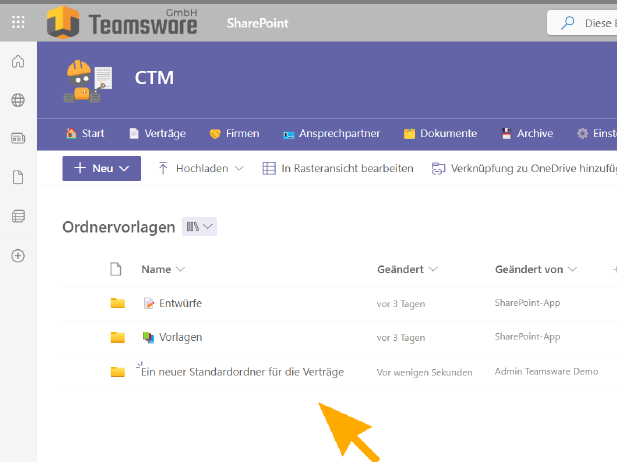
Task: Open the Entwürfe folder
Action: 180,303
